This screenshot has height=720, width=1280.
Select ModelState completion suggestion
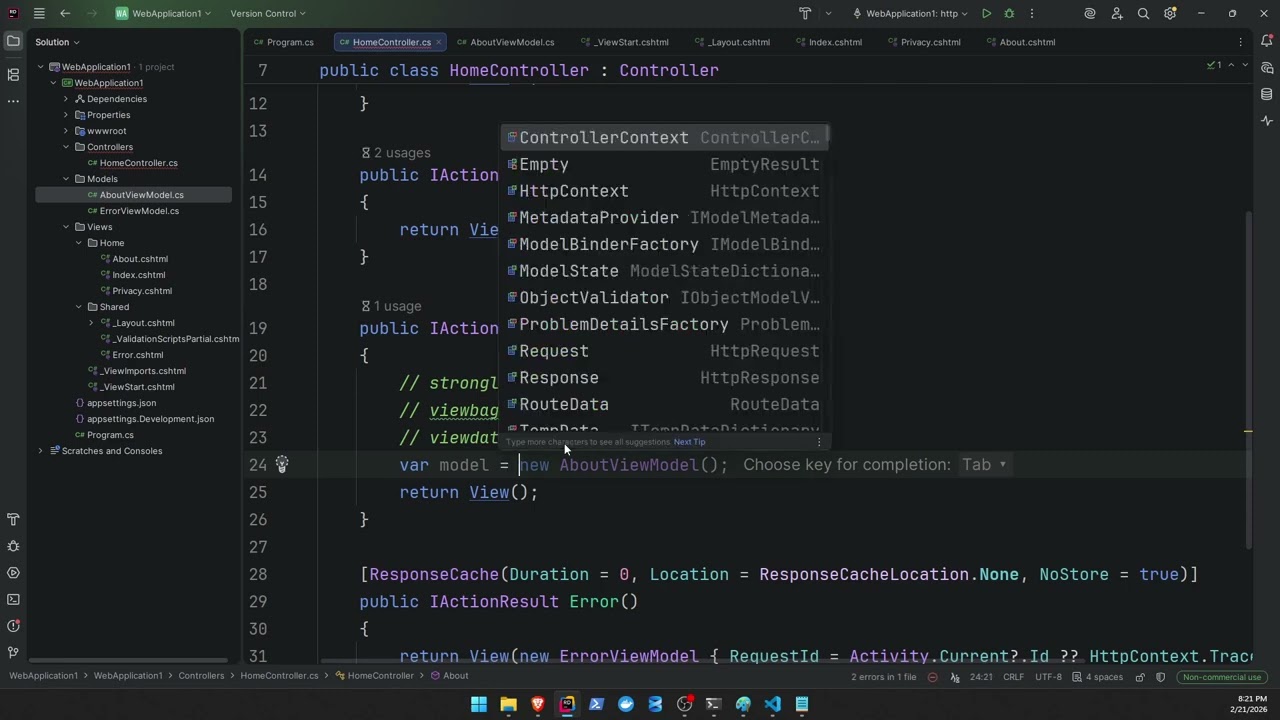(664, 271)
